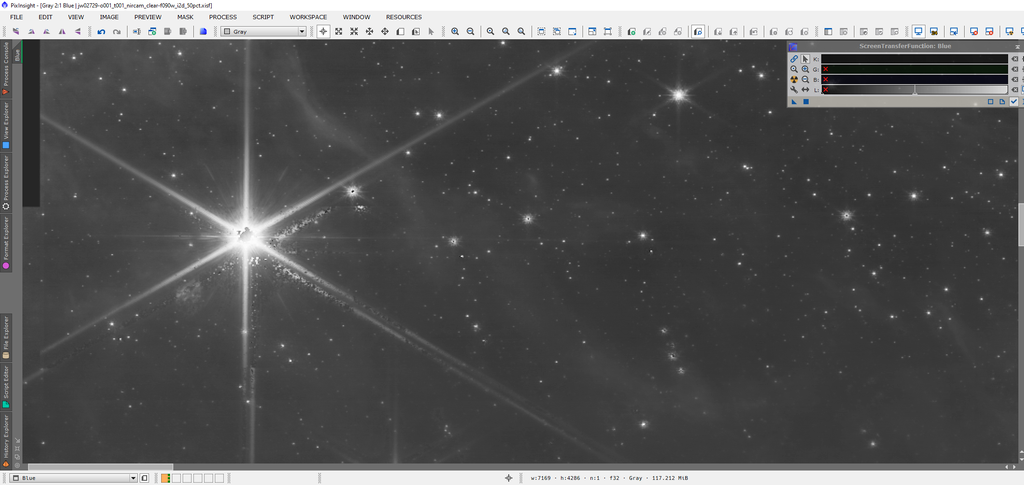This screenshot has height=485, width=1024.
Task: Toggle the blue monitor screen icon
Action: pos(919,31)
